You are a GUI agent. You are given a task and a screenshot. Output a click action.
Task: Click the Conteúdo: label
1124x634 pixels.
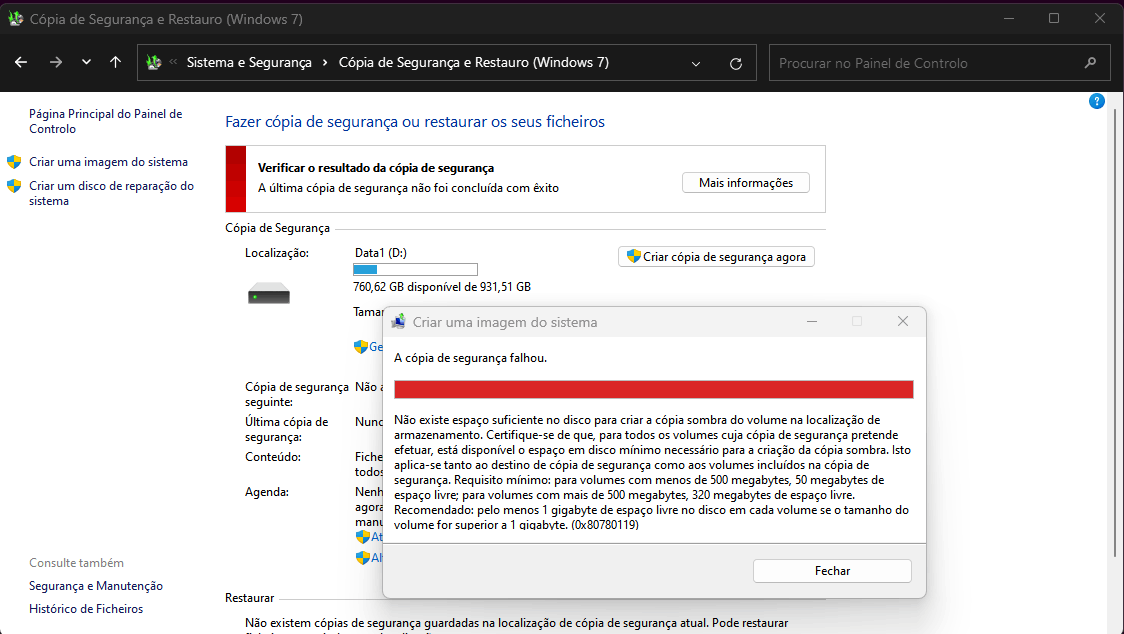(x=273, y=457)
